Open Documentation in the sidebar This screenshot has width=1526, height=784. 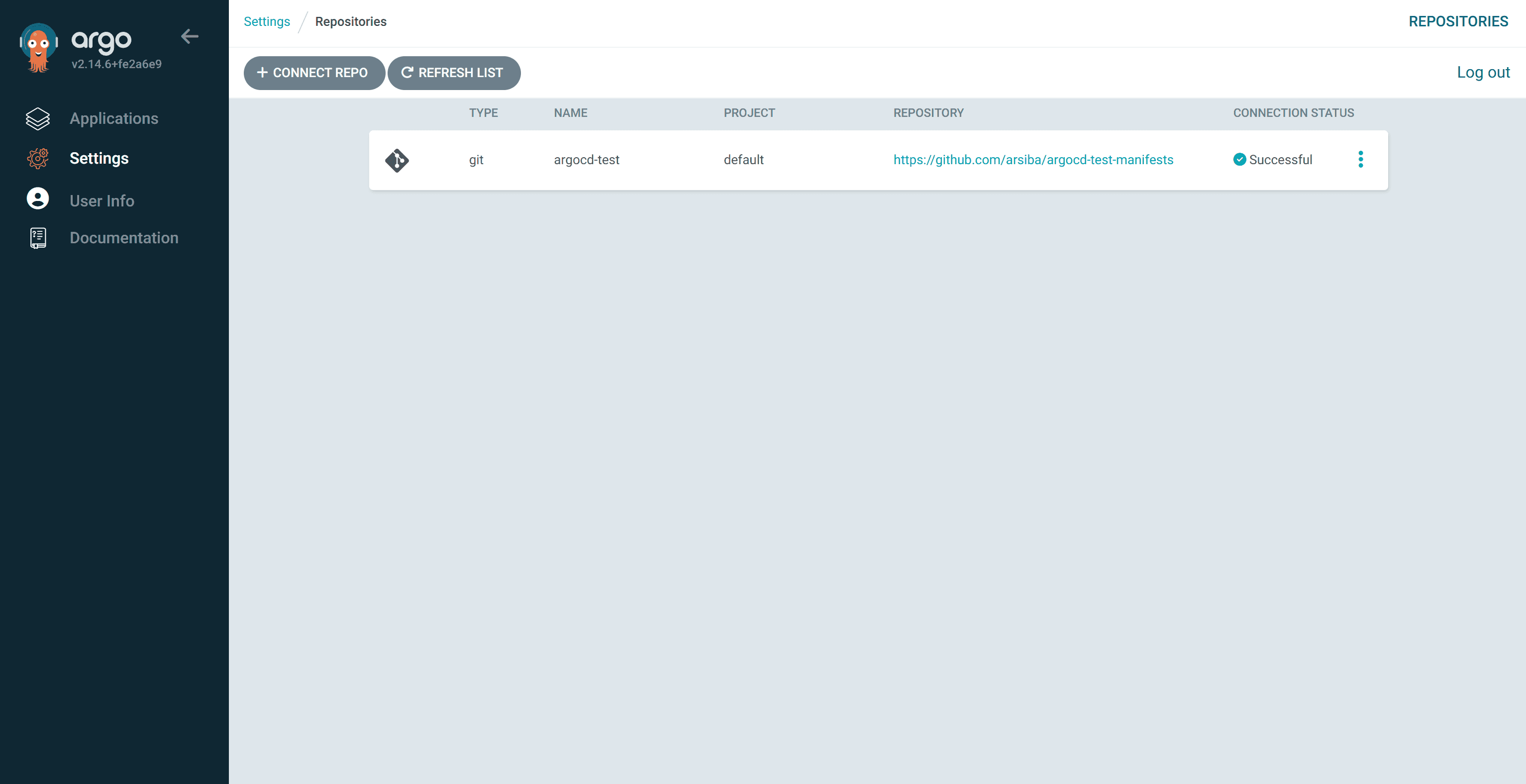[x=124, y=237]
